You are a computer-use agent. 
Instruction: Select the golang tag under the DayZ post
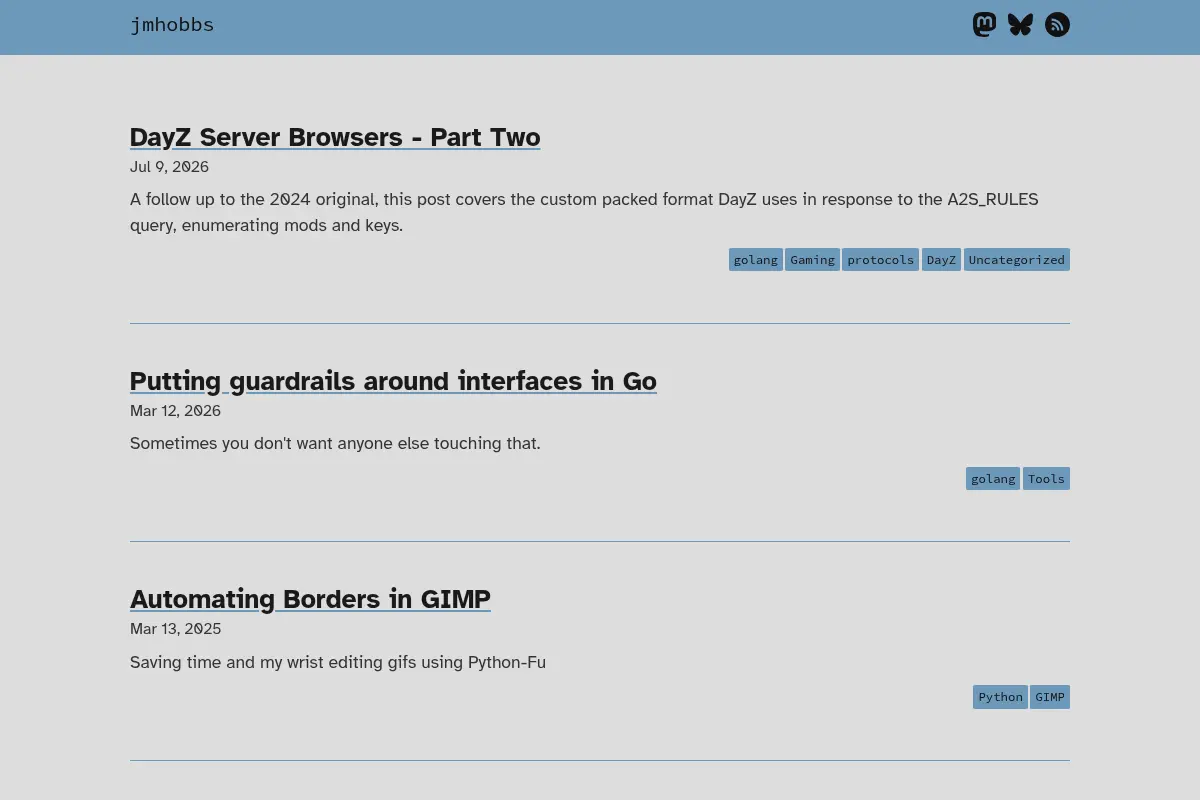pyautogui.click(x=756, y=260)
